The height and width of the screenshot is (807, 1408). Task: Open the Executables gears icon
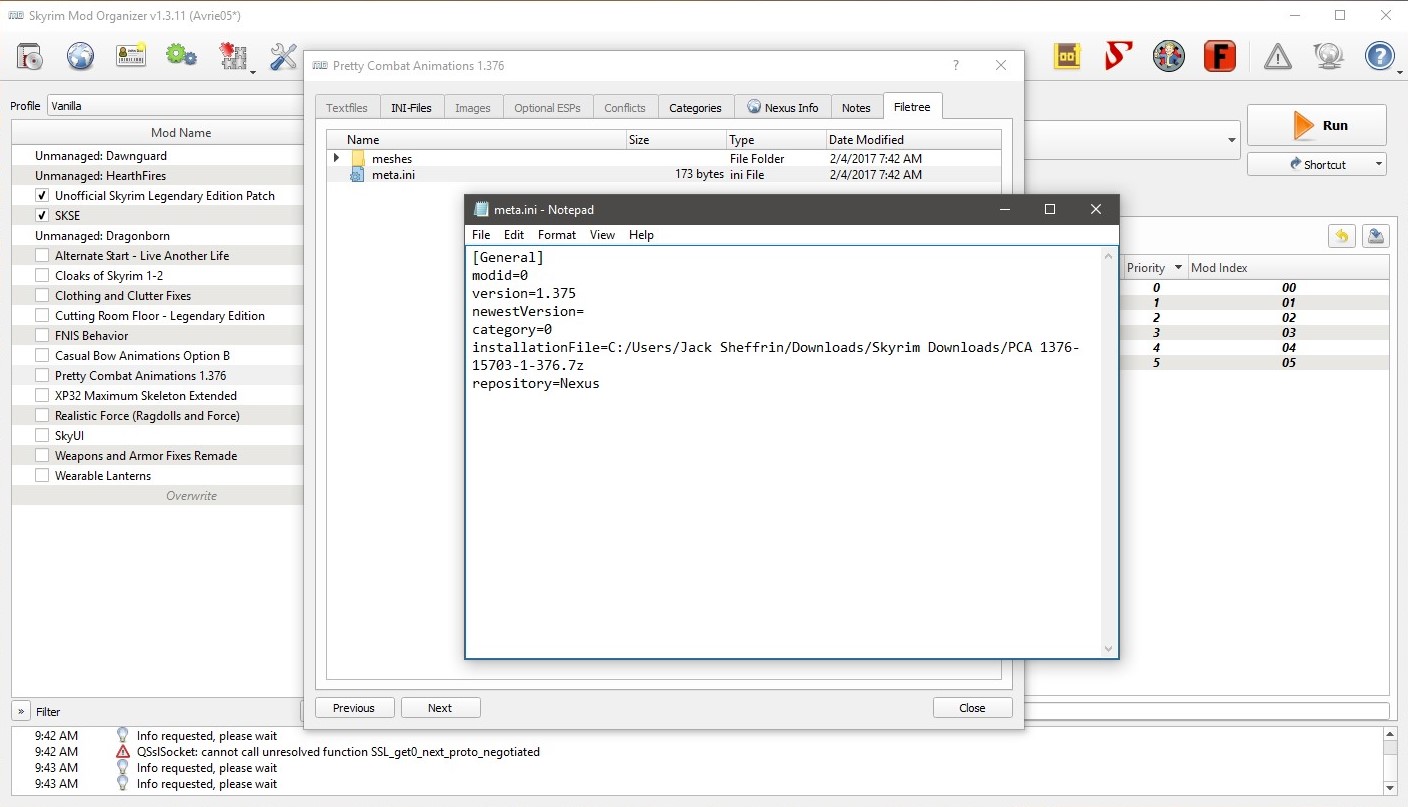pyautogui.click(x=182, y=57)
